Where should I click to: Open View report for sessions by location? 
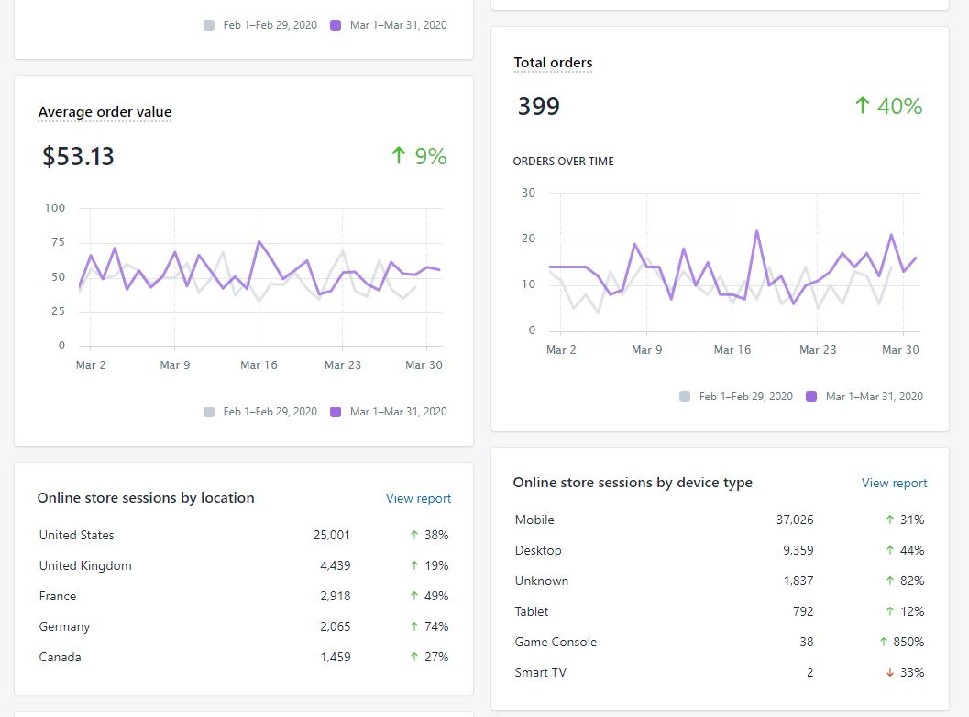point(418,498)
